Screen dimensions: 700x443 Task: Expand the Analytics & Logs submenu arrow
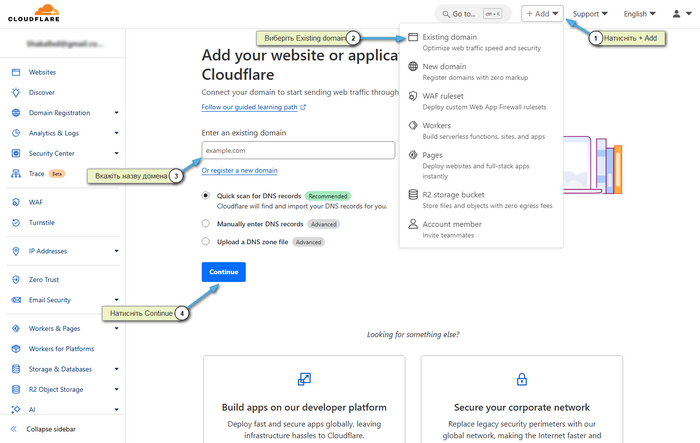pos(117,133)
